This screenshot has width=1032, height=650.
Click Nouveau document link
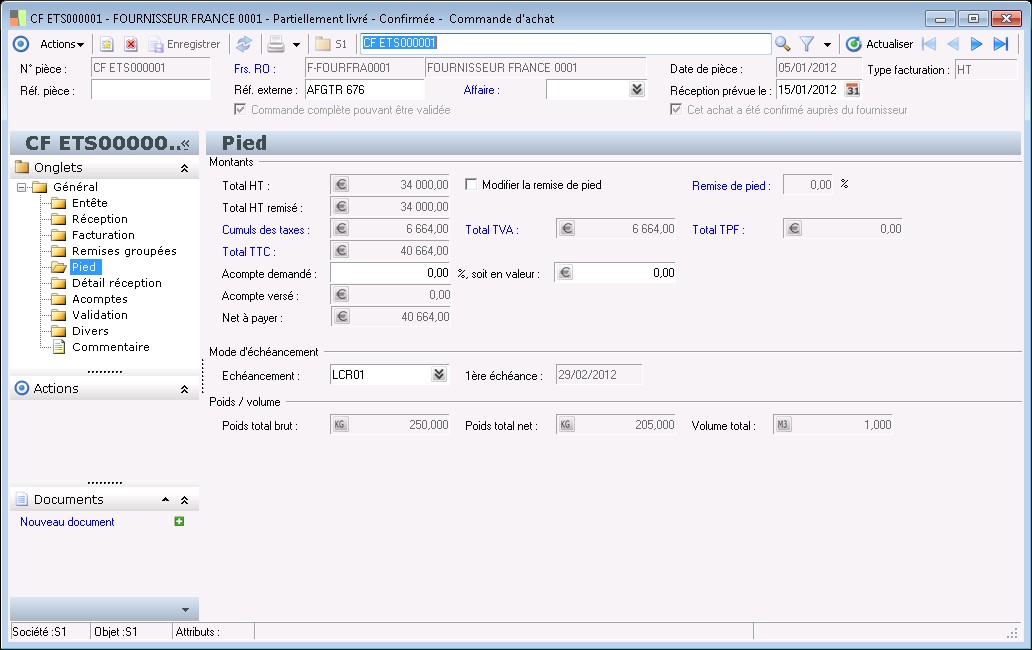(x=67, y=522)
